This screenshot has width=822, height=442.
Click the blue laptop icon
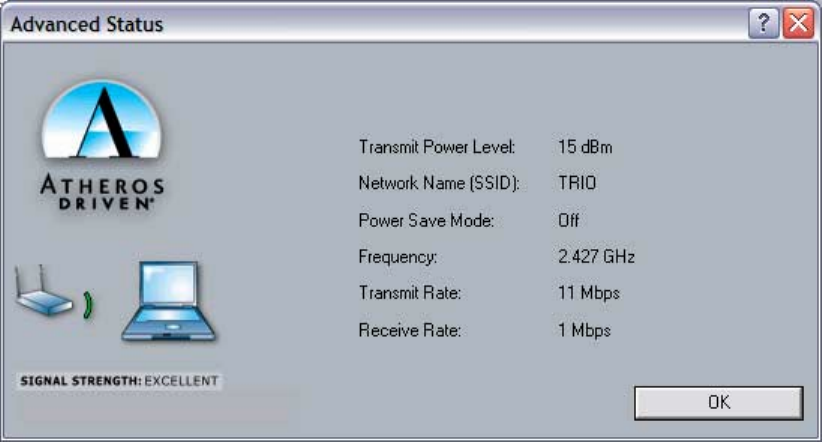click(168, 302)
